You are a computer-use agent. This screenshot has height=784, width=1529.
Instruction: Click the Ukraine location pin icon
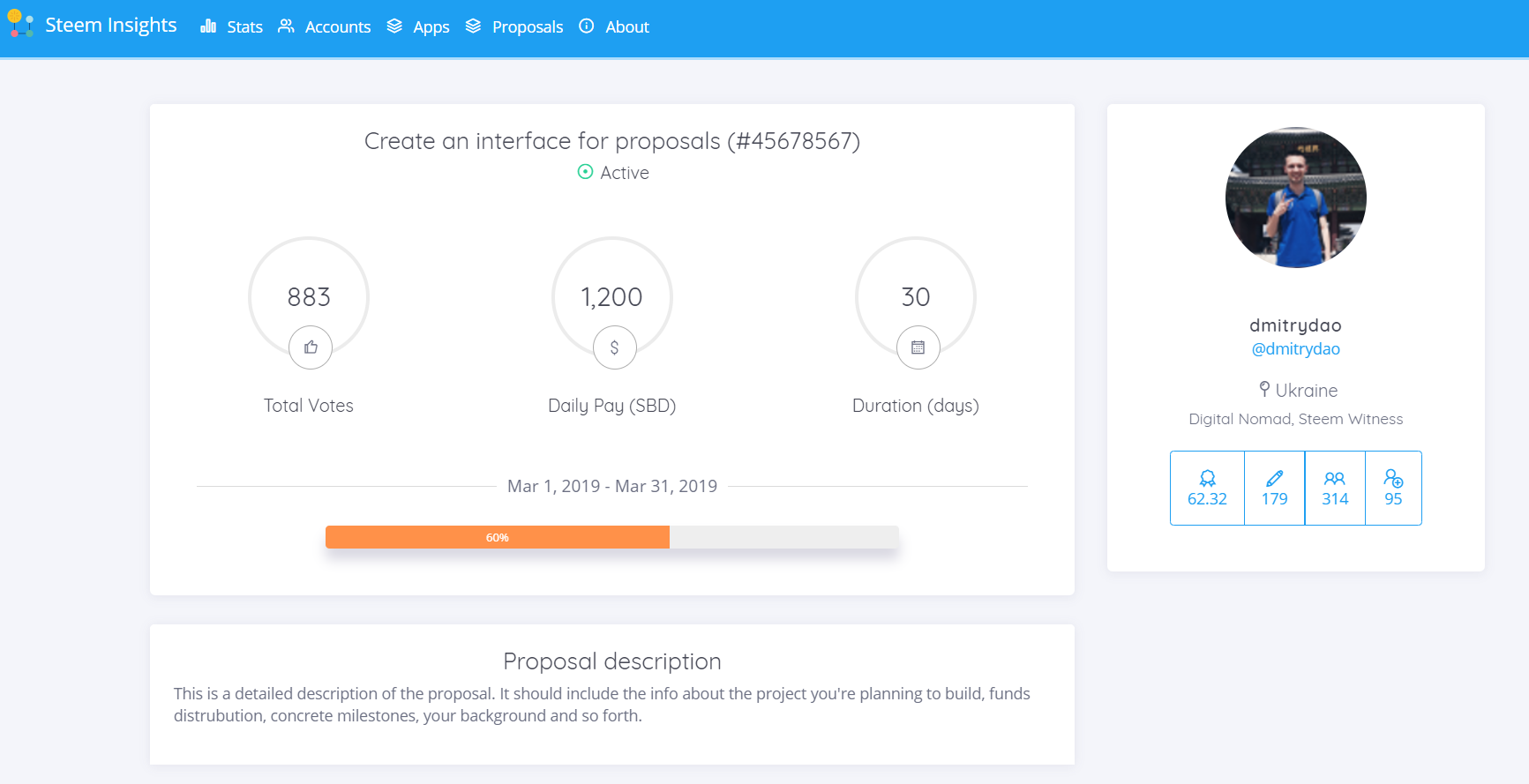click(1264, 389)
